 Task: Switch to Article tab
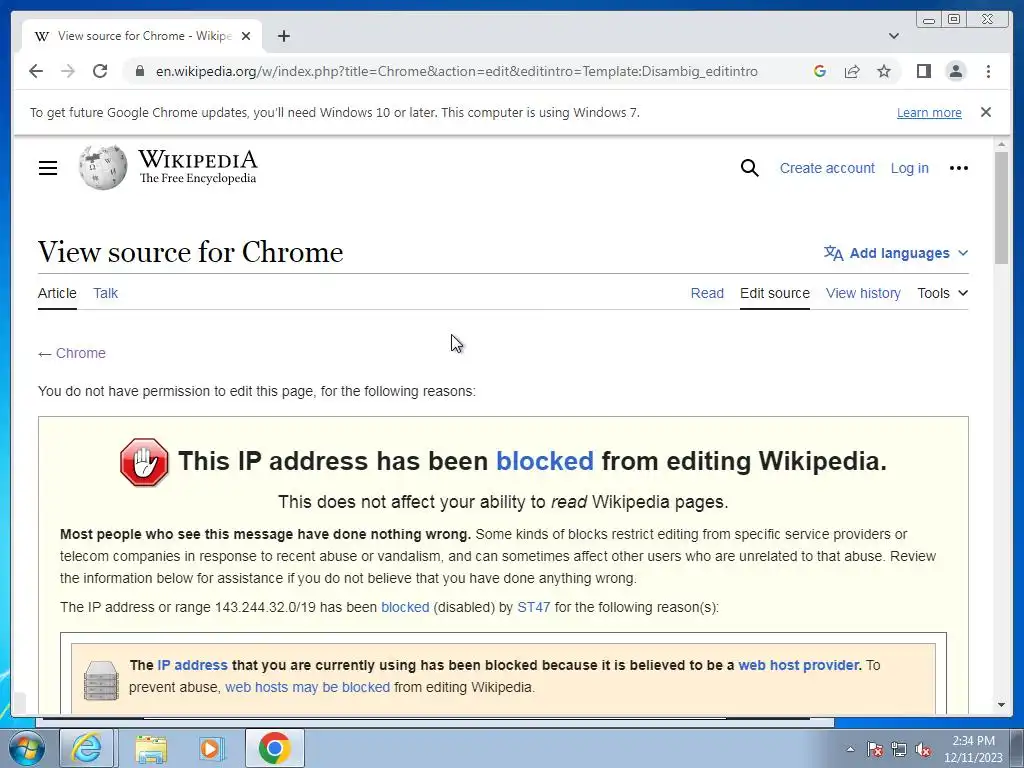click(57, 293)
